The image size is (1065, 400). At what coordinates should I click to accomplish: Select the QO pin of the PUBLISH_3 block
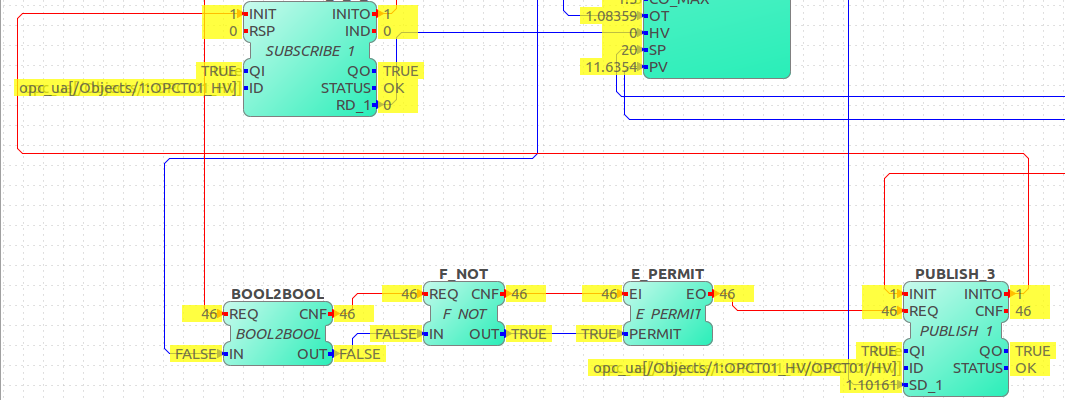tap(990, 351)
